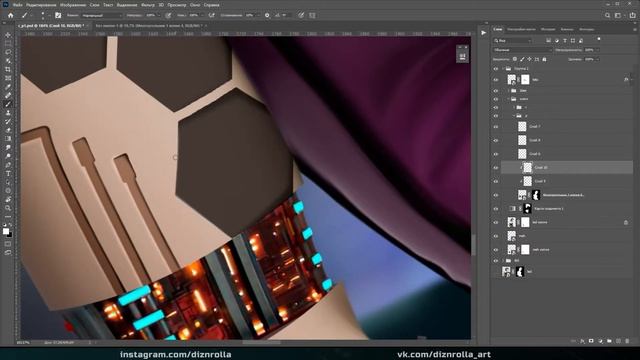The width and height of the screenshot is (640, 360).
Task: Toggle pressure for opacity button
Action: pos(168,16)
